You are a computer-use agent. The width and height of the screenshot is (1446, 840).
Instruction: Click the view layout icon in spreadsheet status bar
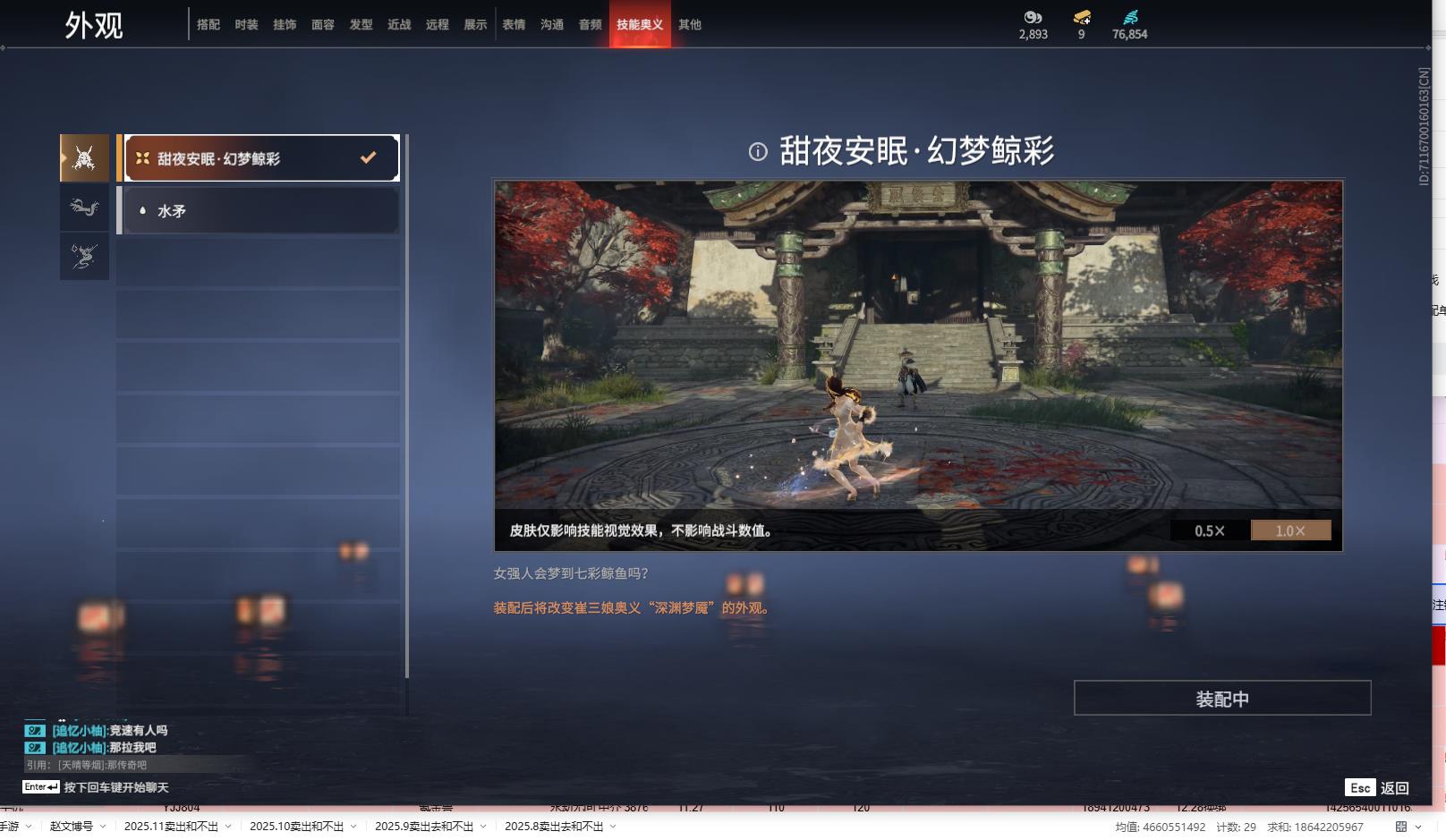coord(1401,827)
